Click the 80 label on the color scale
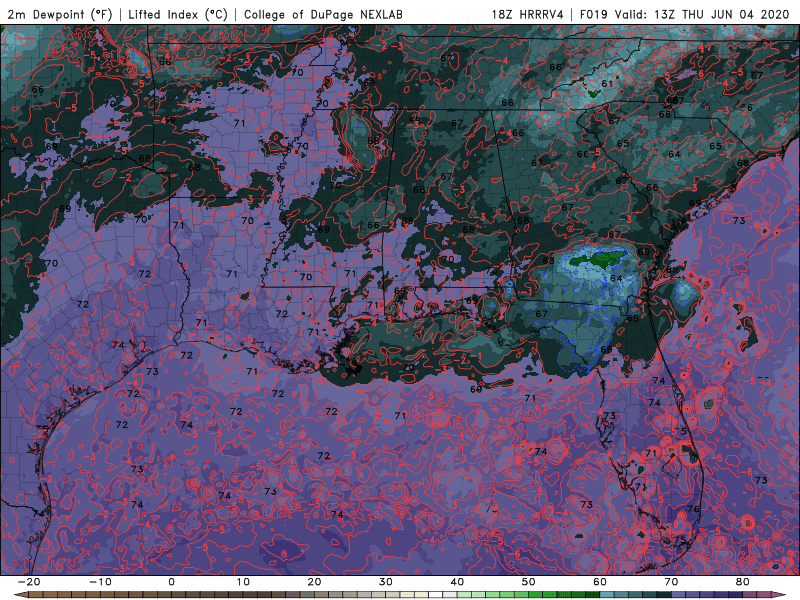Viewport: 800px width, 600px height. [x=743, y=582]
